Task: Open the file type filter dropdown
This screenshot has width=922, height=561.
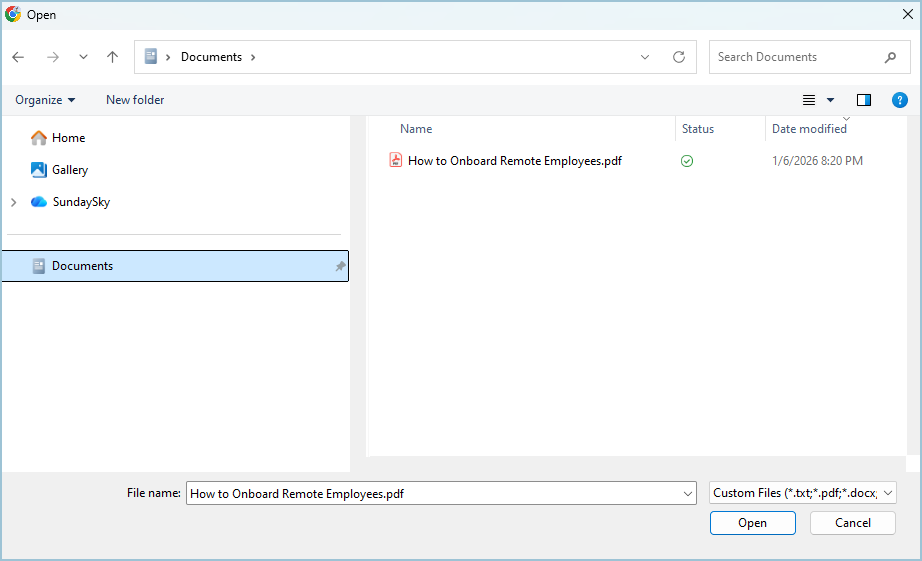Action: pyautogui.click(x=803, y=493)
